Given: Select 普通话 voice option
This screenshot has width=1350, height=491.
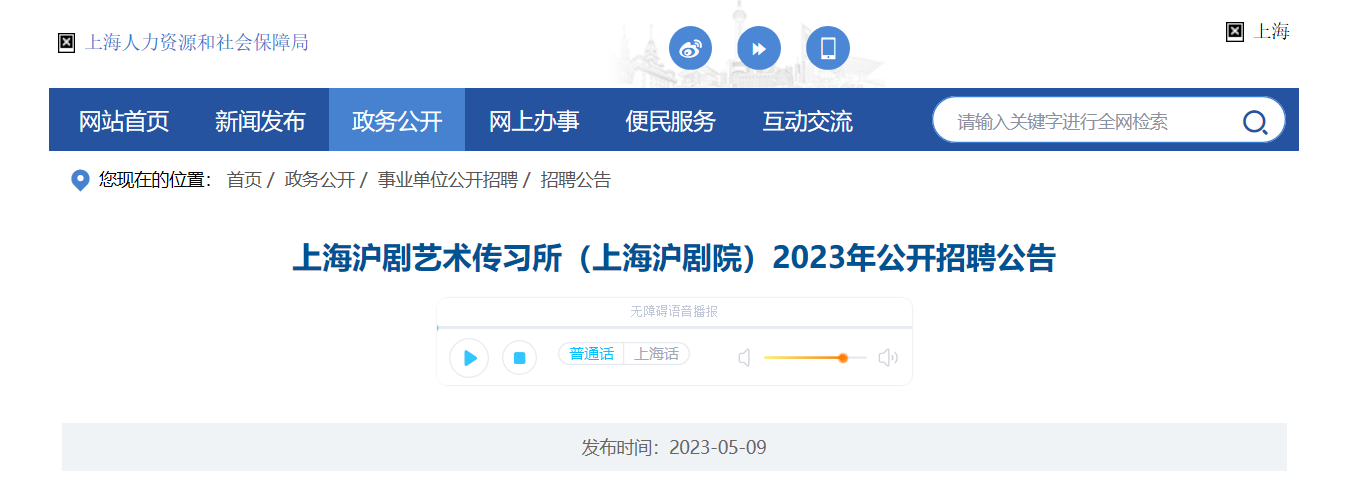Looking at the screenshot, I should (591, 354).
